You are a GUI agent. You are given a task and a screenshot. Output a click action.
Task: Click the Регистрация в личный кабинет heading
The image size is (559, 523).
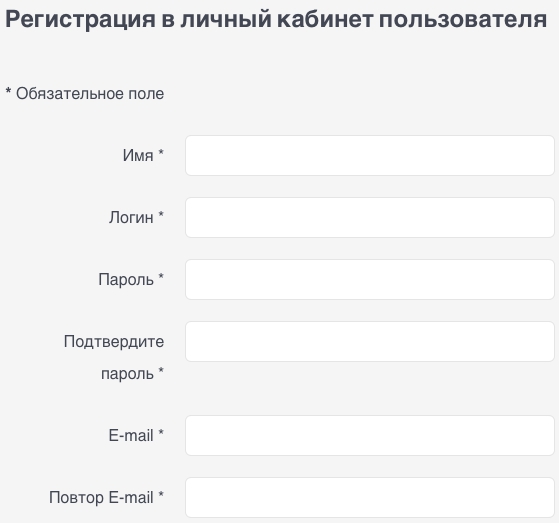[x=276, y=19]
